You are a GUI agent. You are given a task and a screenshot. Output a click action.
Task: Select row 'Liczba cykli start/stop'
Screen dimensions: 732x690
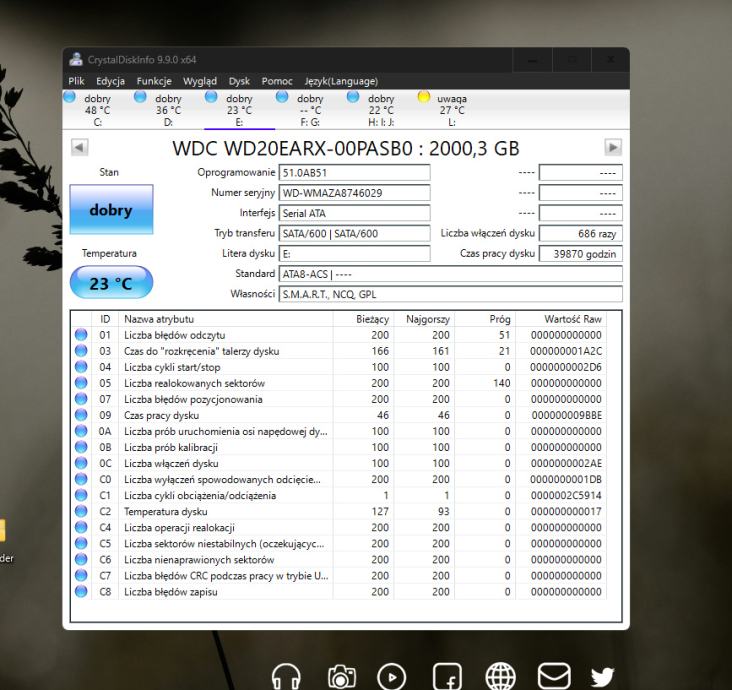pyautogui.click(x=338, y=367)
